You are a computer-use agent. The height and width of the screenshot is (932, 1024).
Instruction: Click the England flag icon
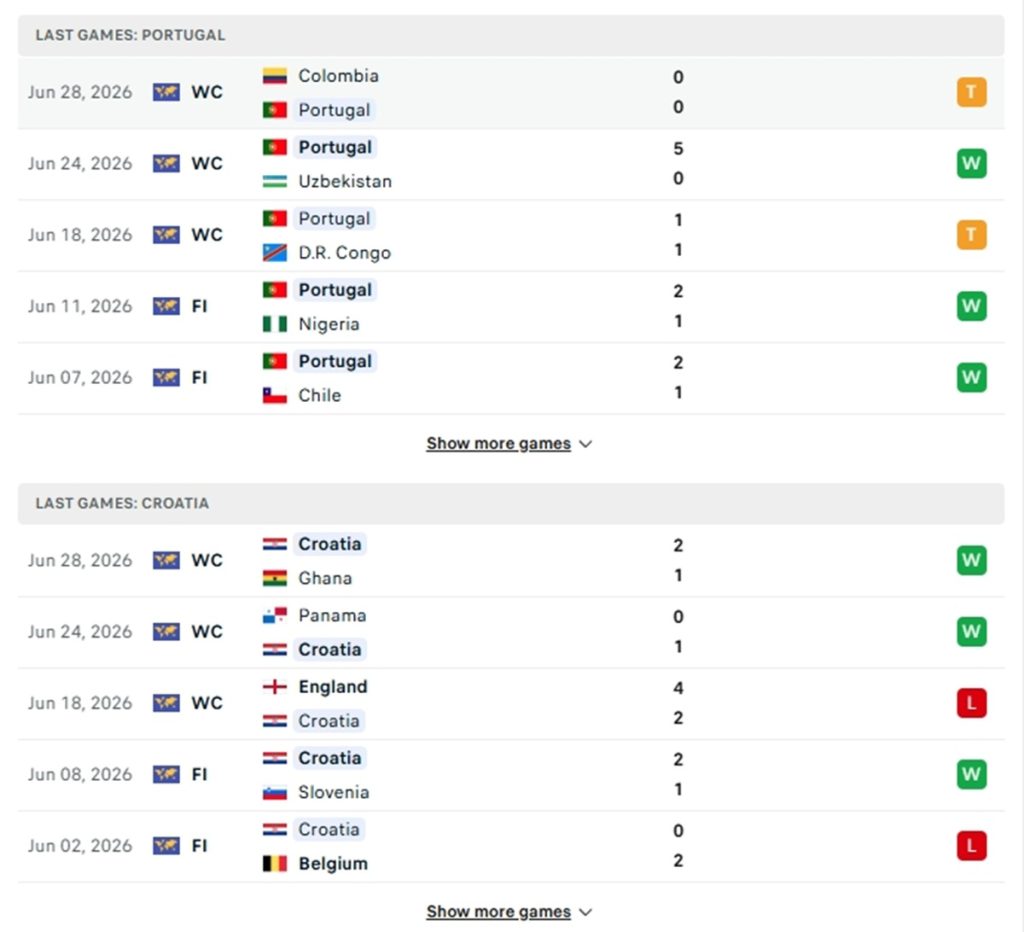tap(274, 686)
